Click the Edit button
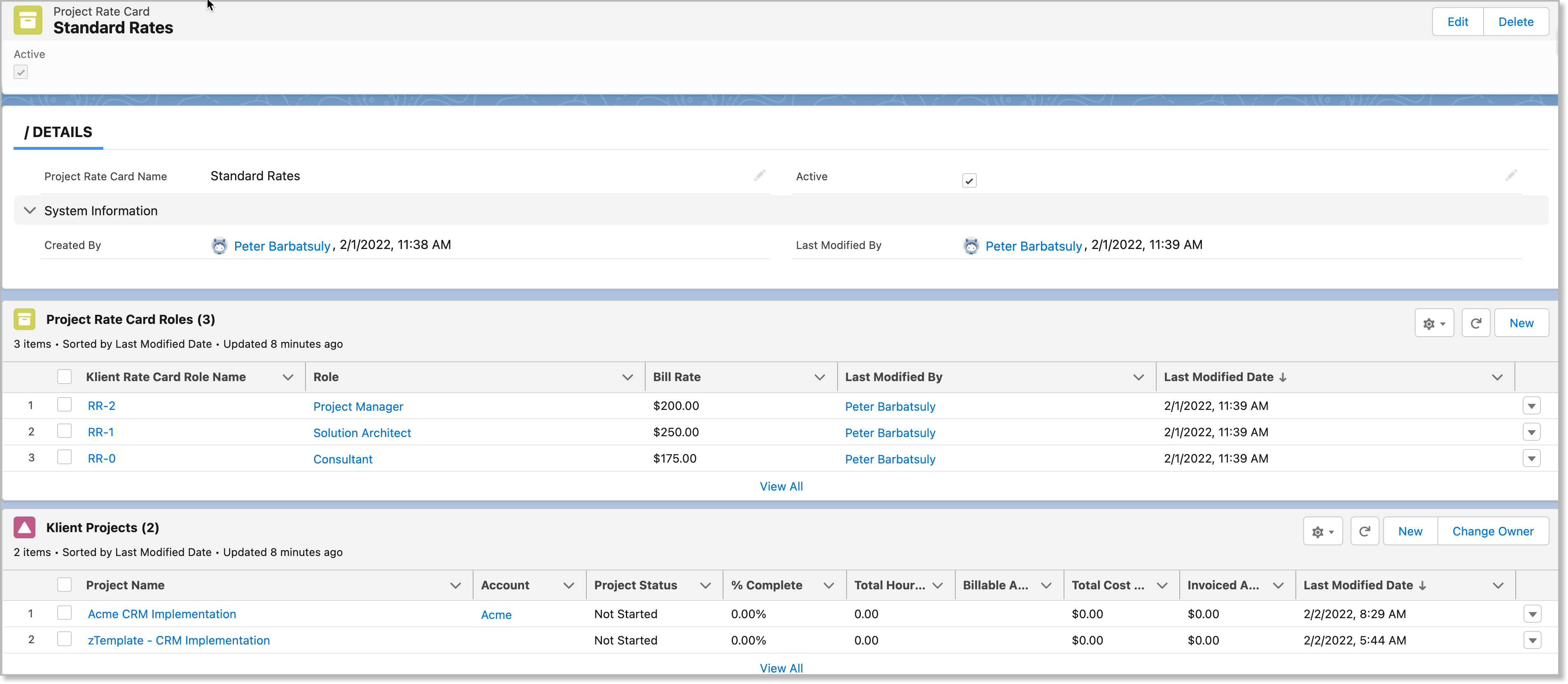This screenshot has height=684, width=1568. [1456, 22]
